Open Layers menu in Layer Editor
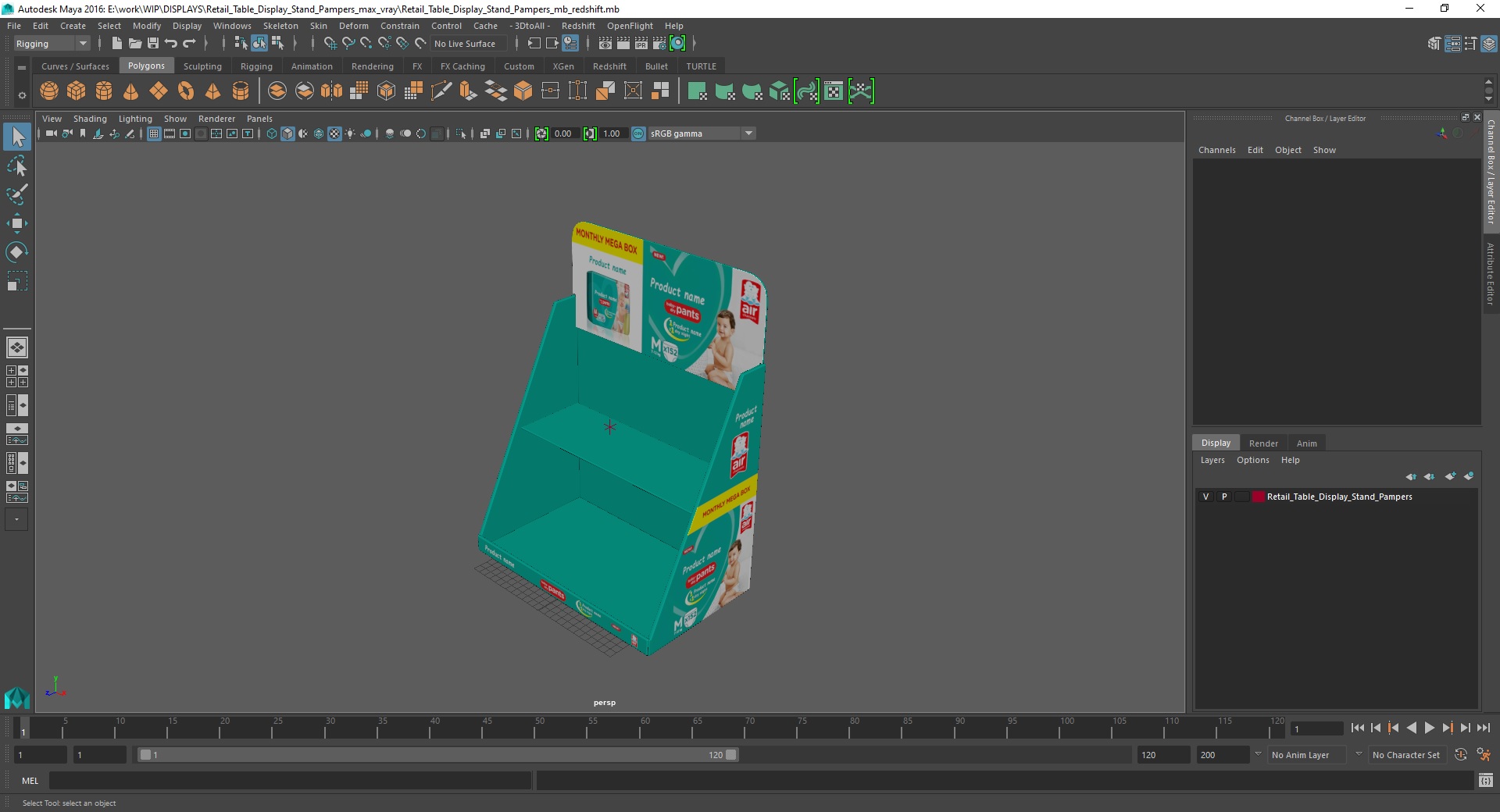Image resolution: width=1500 pixels, height=812 pixels. (x=1212, y=460)
